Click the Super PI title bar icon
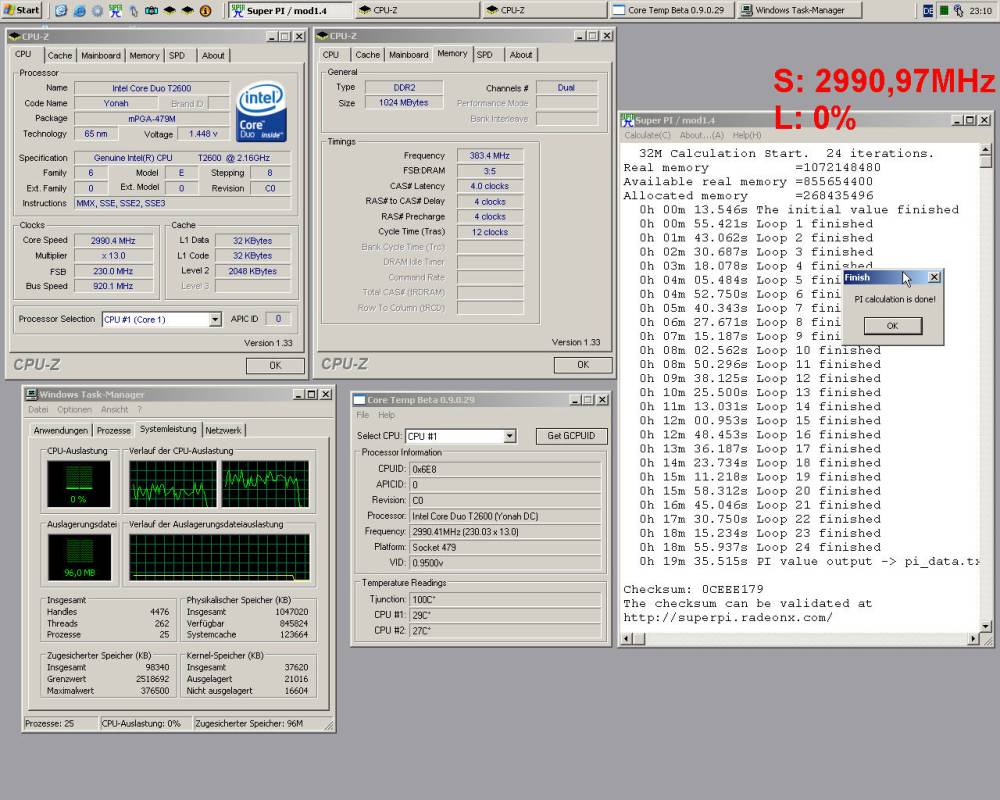The width and height of the screenshot is (1000, 800). click(628, 120)
